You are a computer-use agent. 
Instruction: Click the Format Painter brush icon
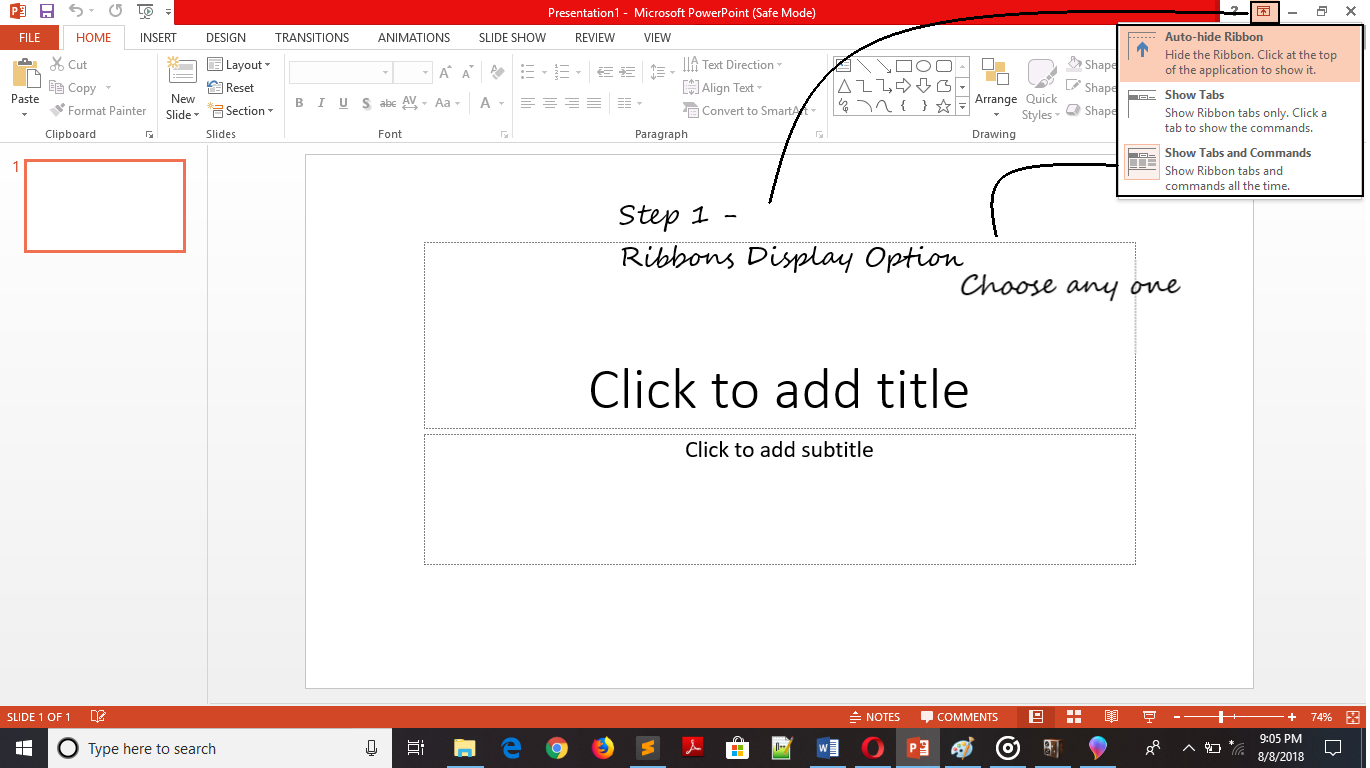click(x=58, y=111)
